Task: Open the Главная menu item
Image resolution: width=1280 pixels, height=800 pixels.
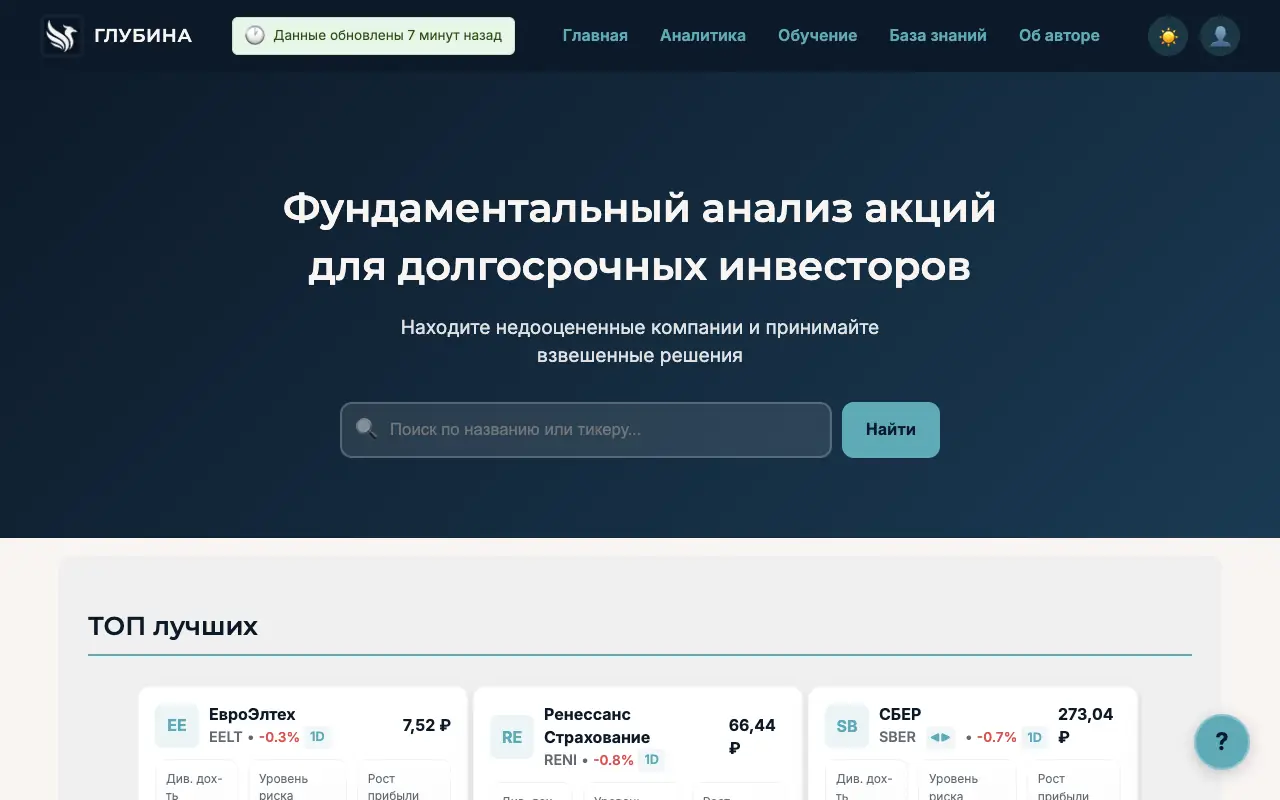Action: (x=595, y=36)
